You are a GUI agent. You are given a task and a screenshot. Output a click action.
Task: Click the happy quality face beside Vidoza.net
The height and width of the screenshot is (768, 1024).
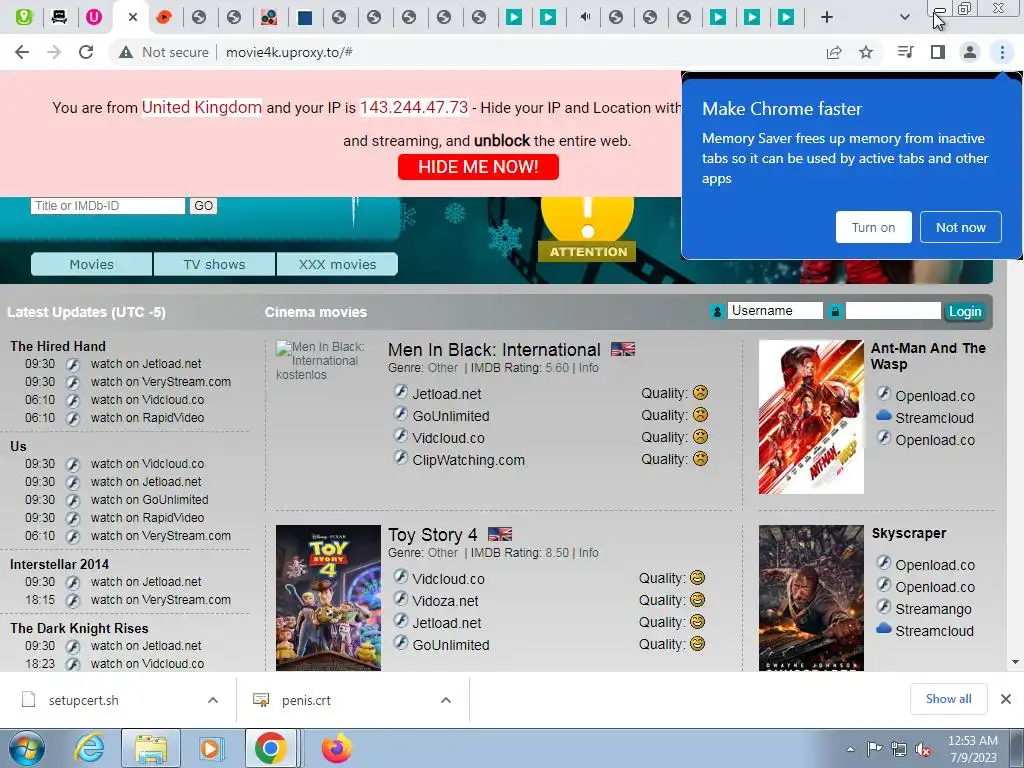[697, 600]
